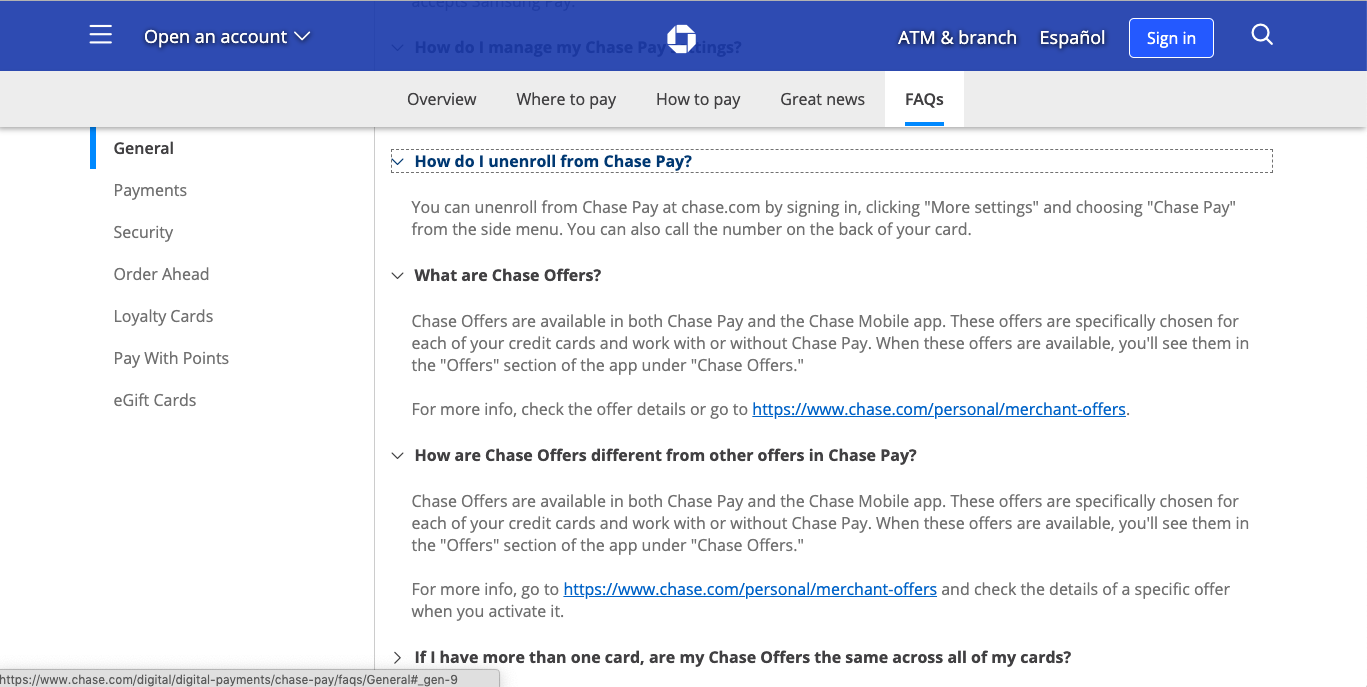Open merchant-offers link under 'What are Chase Offers?'
The width and height of the screenshot is (1367, 687).
[x=939, y=409]
